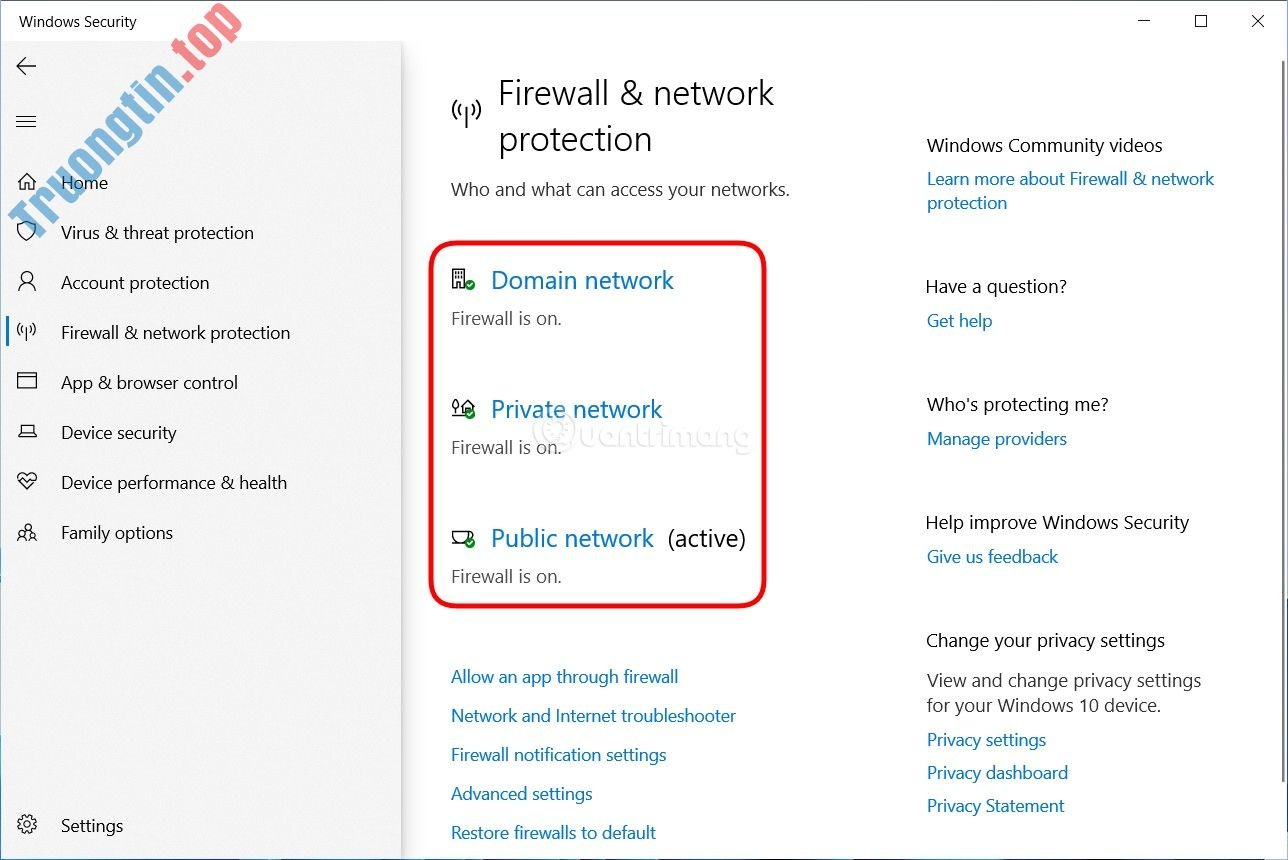Click the Device security laptop icon
The width and height of the screenshot is (1288, 860).
click(x=27, y=432)
